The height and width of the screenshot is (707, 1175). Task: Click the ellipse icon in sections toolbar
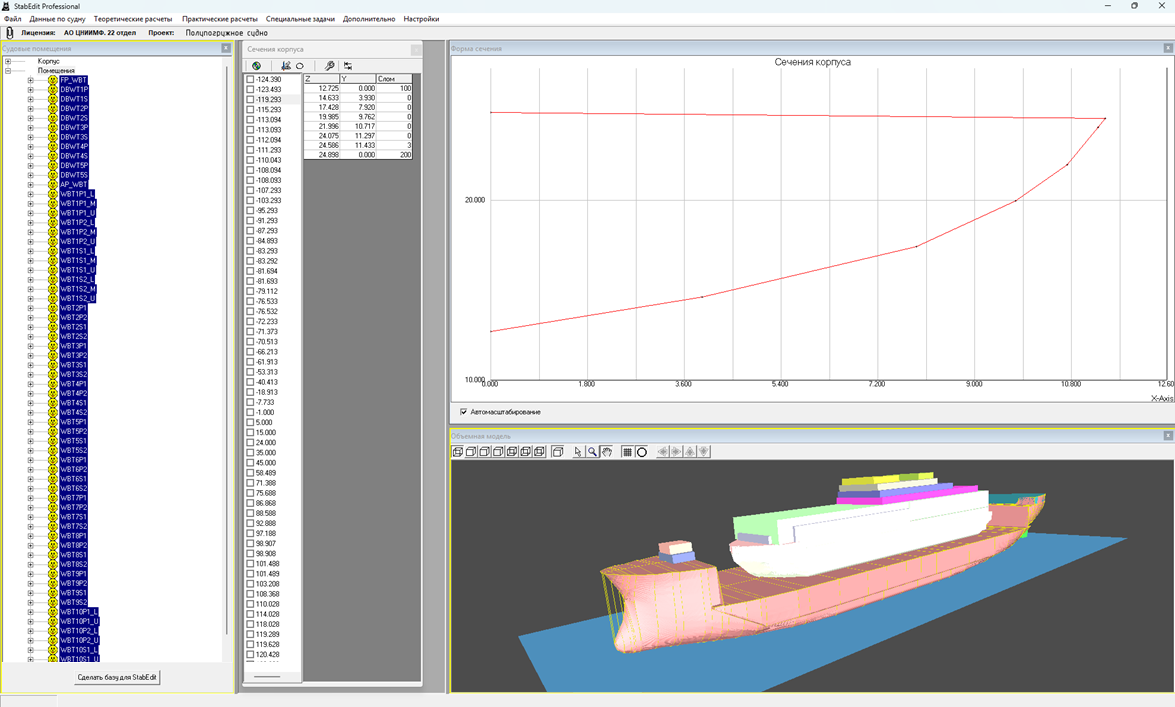[x=300, y=66]
